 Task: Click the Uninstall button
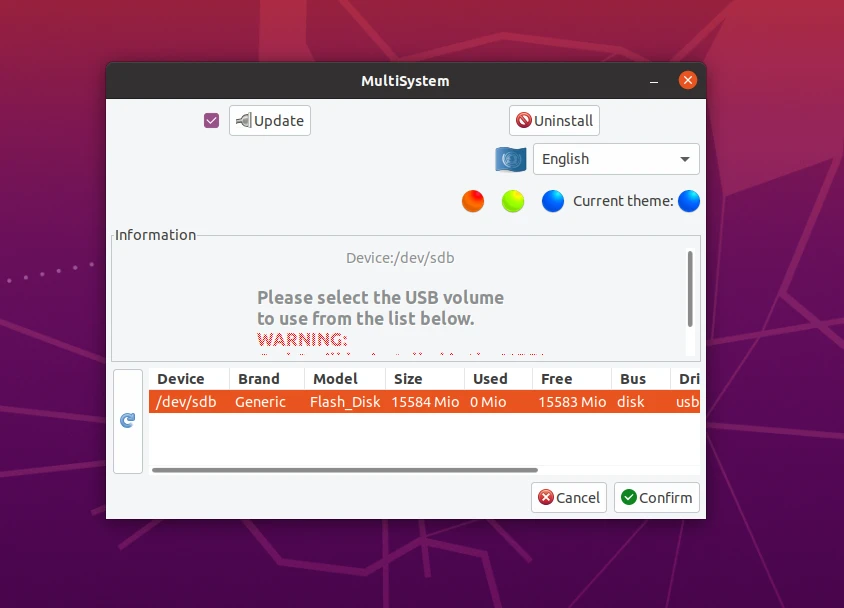point(554,121)
